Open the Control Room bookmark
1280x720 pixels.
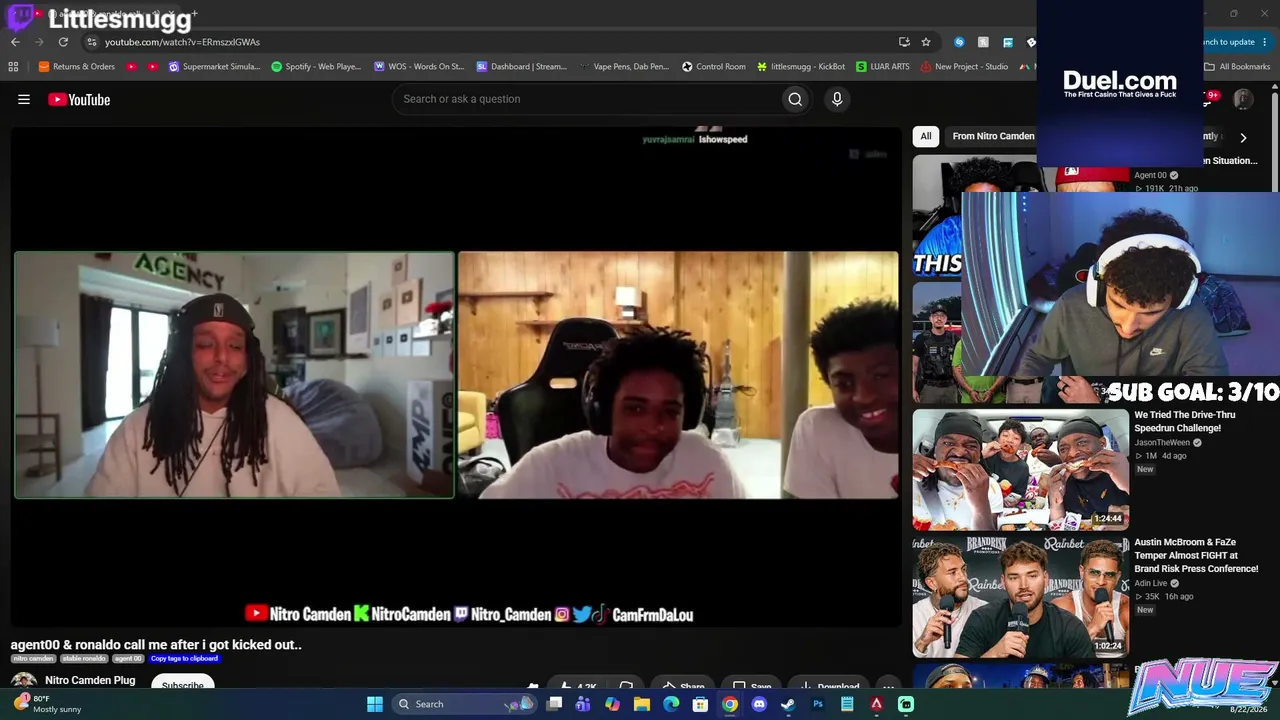coord(714,67)
